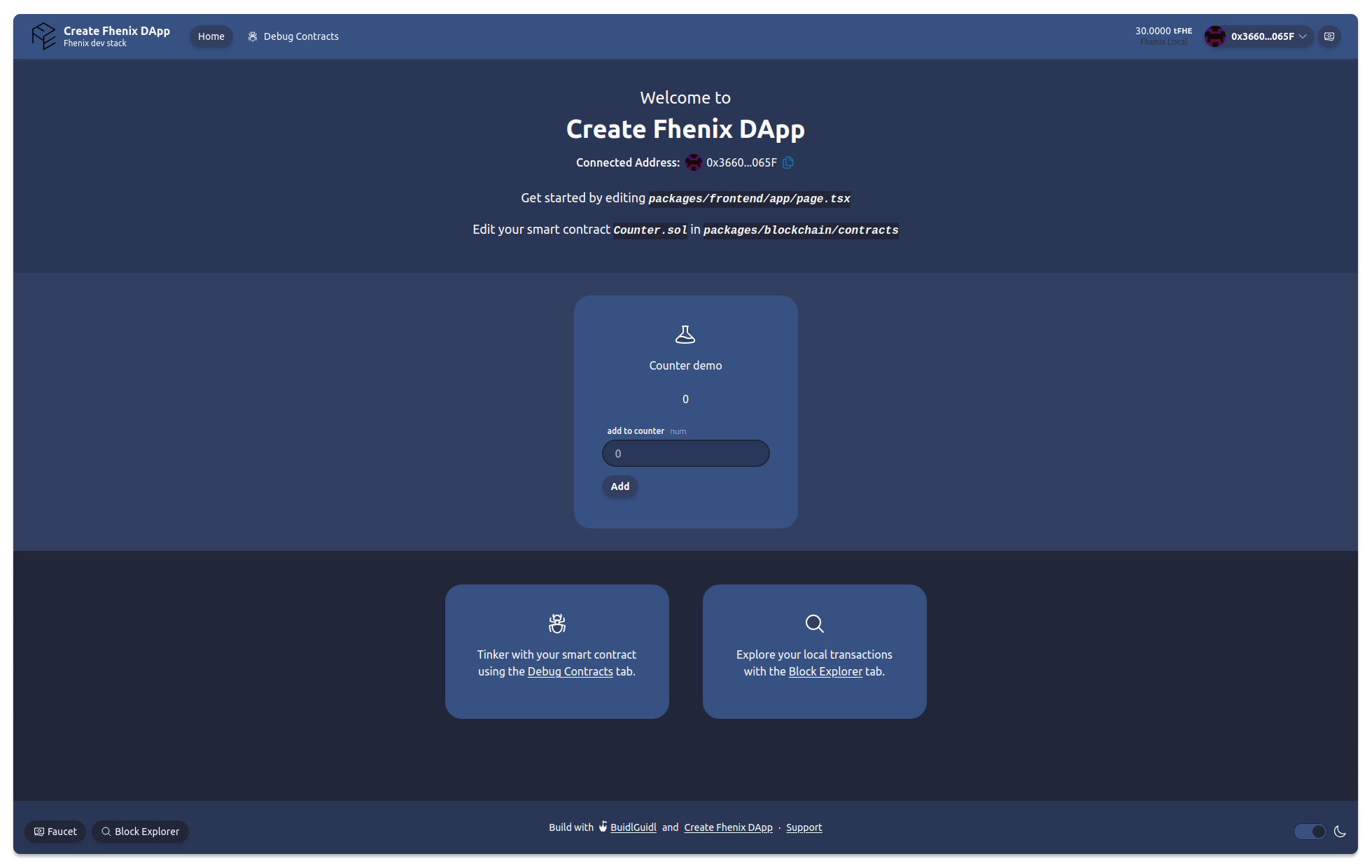Click the Fhenix DApp logo icon
1372x868 pixels.
coord(43,36)
